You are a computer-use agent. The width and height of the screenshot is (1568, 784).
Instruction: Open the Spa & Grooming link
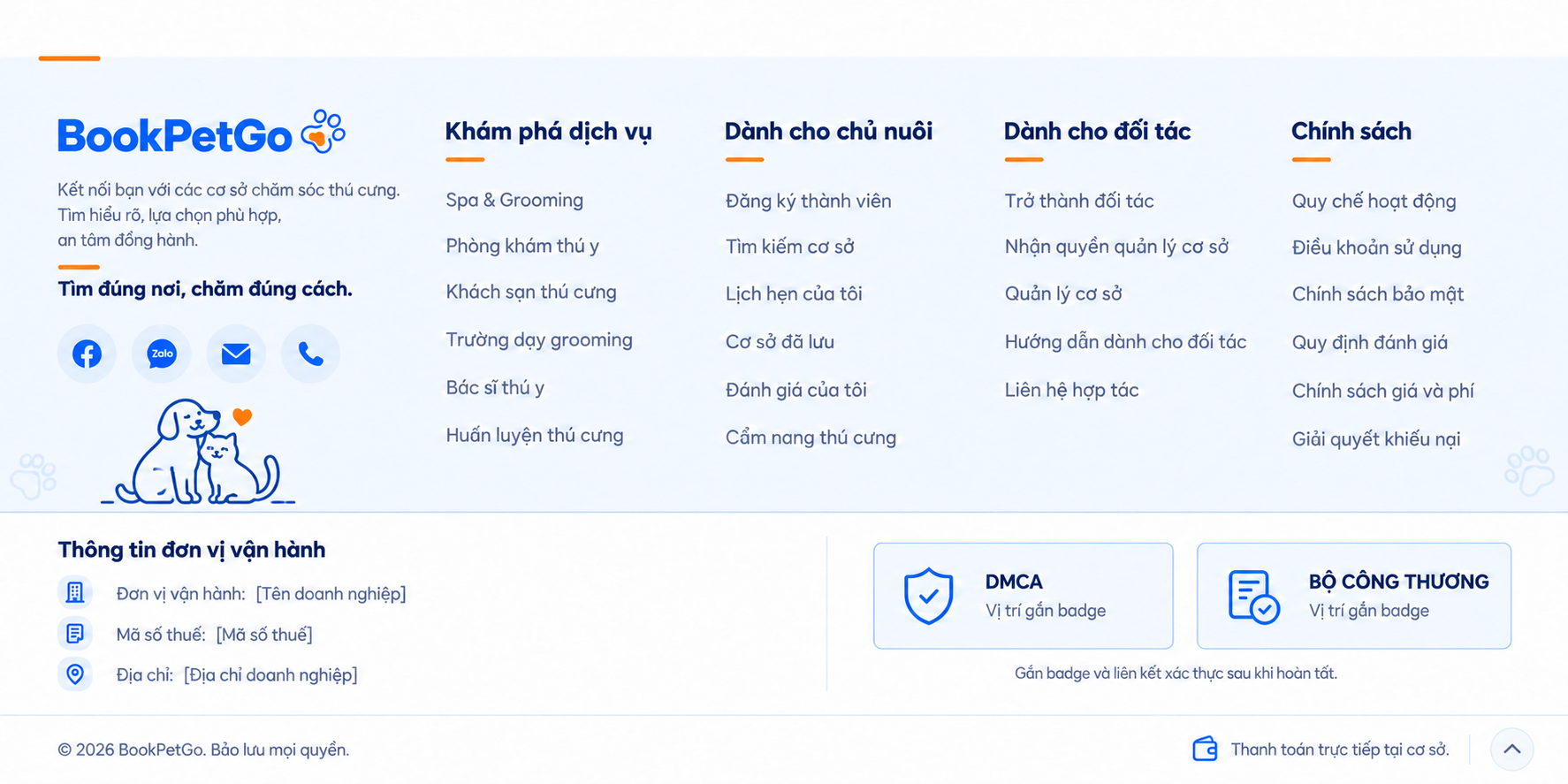point(514,200)
